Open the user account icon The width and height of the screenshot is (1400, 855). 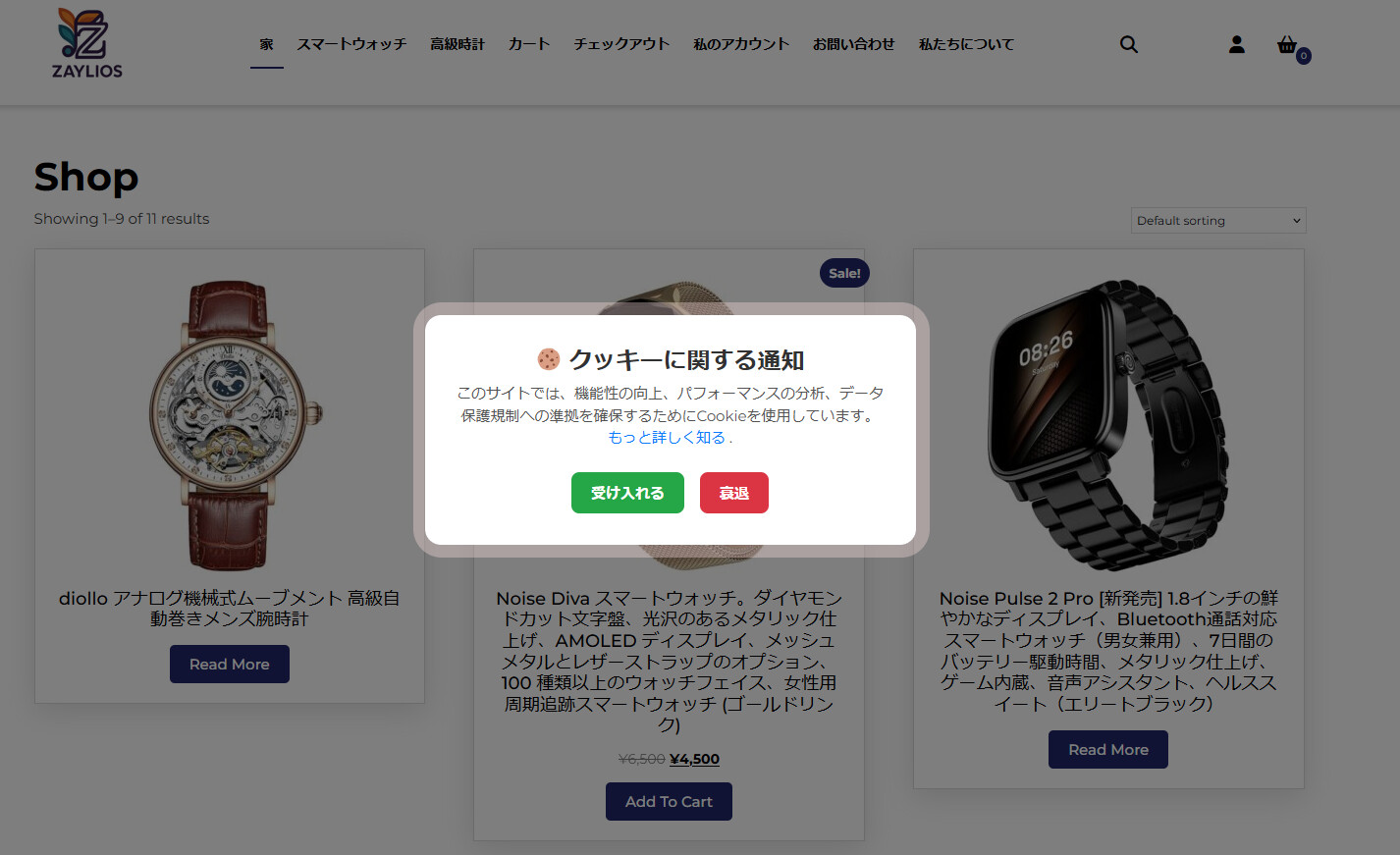[1237, 44]
